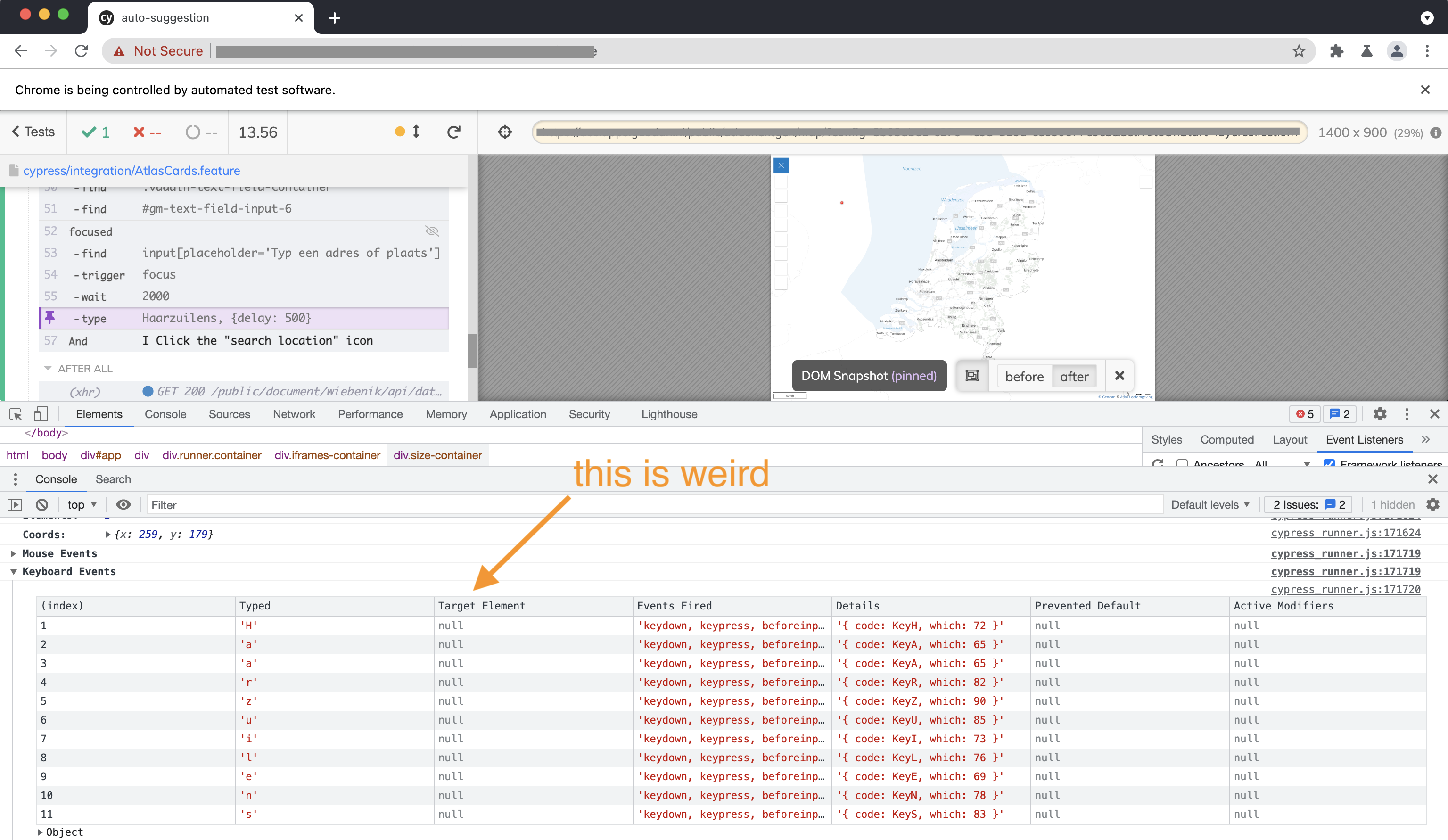Switch to the Network tab
The width and height of the screenshot is (1448, 840).
pyautogui.click(x=294, y=414)
